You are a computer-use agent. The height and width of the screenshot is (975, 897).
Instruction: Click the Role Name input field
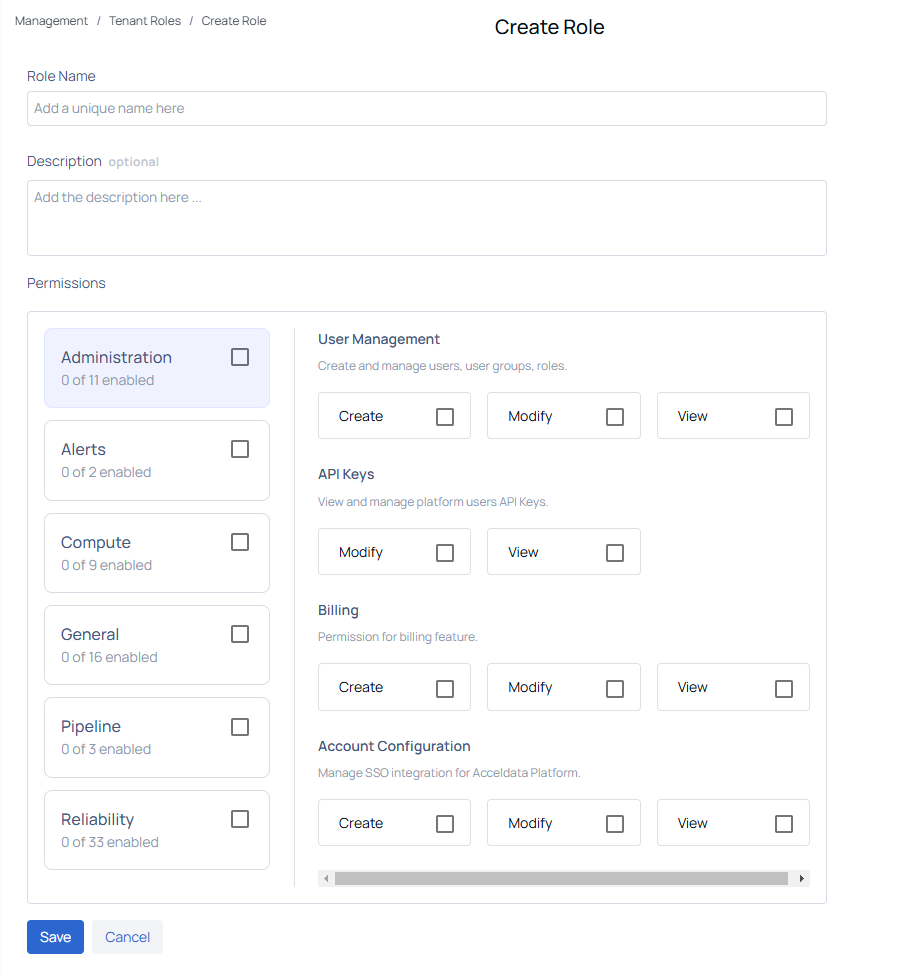(426, 109)
